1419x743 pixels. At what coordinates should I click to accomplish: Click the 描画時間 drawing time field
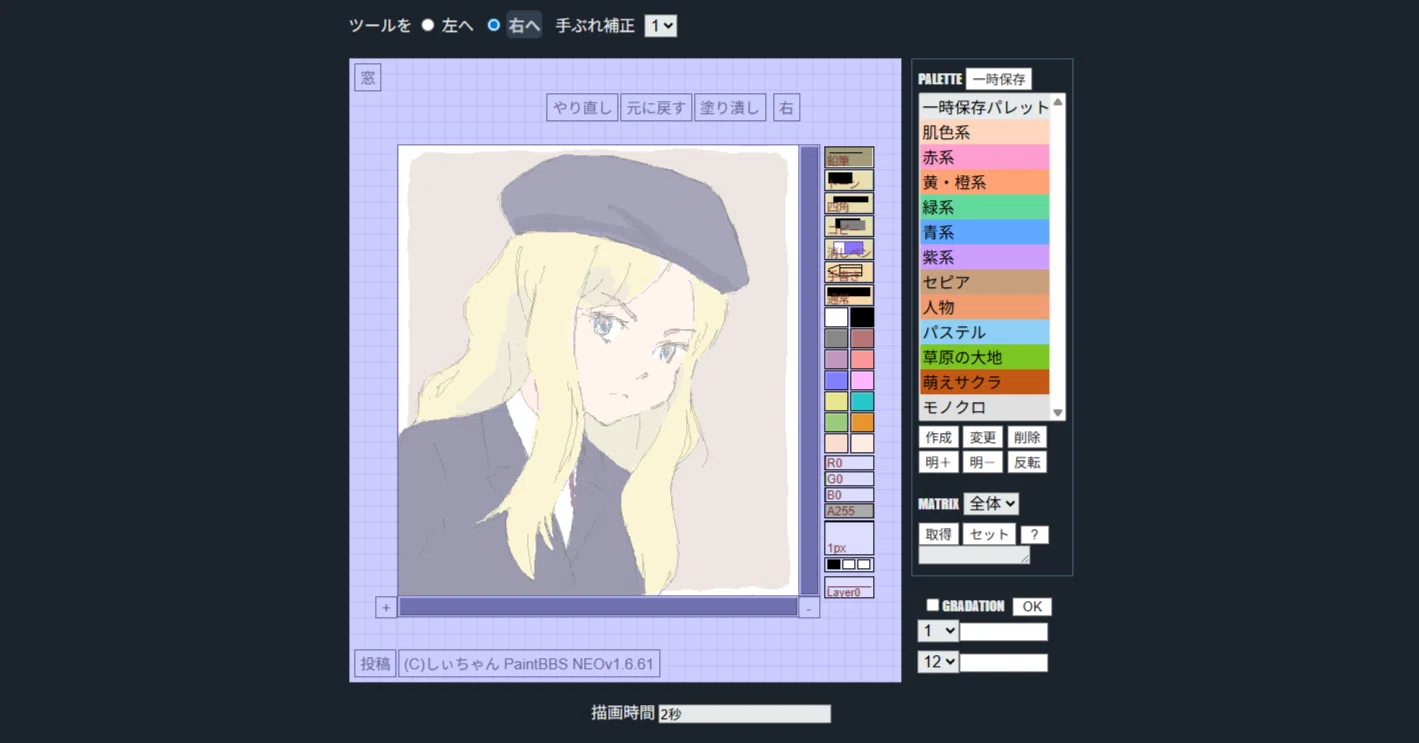point(744,714)
